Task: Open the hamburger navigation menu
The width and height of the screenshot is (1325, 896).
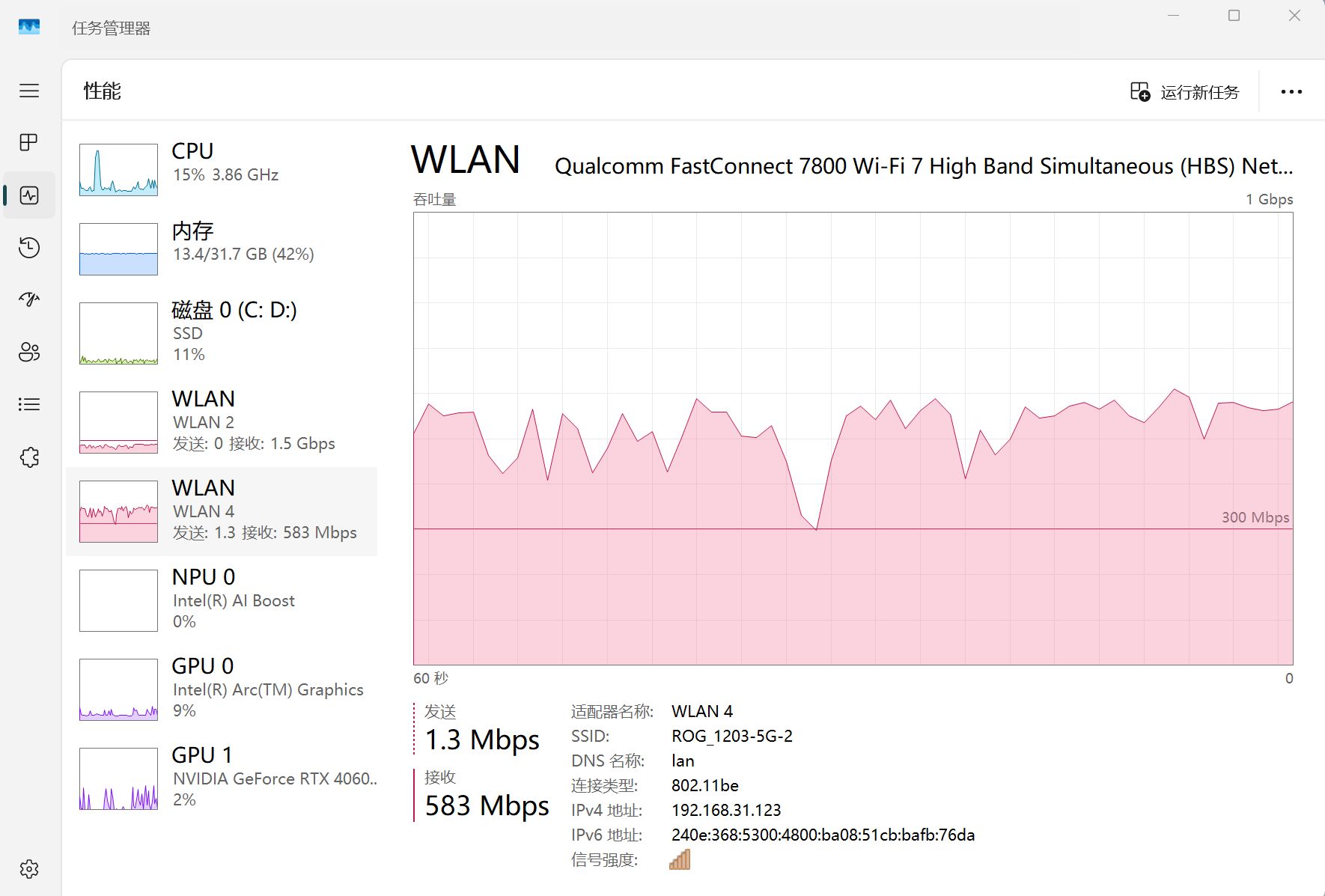Action: pyautogui.click(x=29, y=91)
